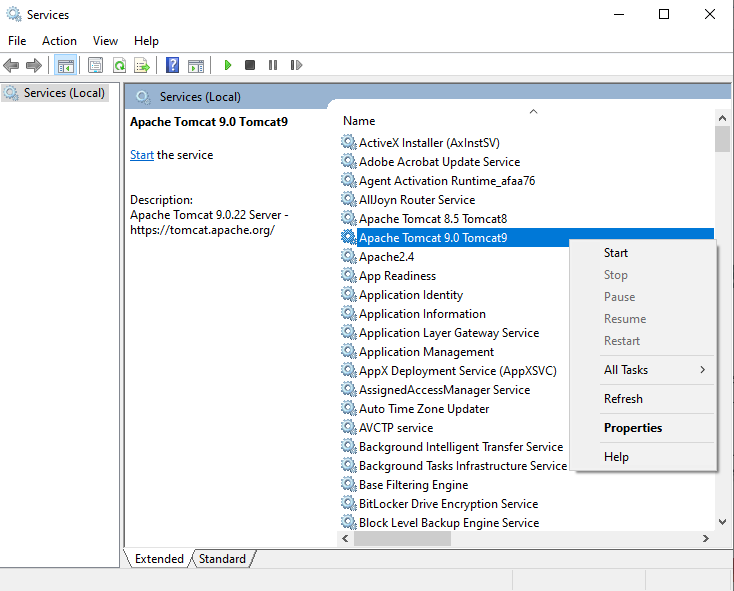Toggle Show/Hide Console Tree icon
Image resolution: width=734 pixels, height=591 pixels.
pyautogui.click(x=66, y=65)
